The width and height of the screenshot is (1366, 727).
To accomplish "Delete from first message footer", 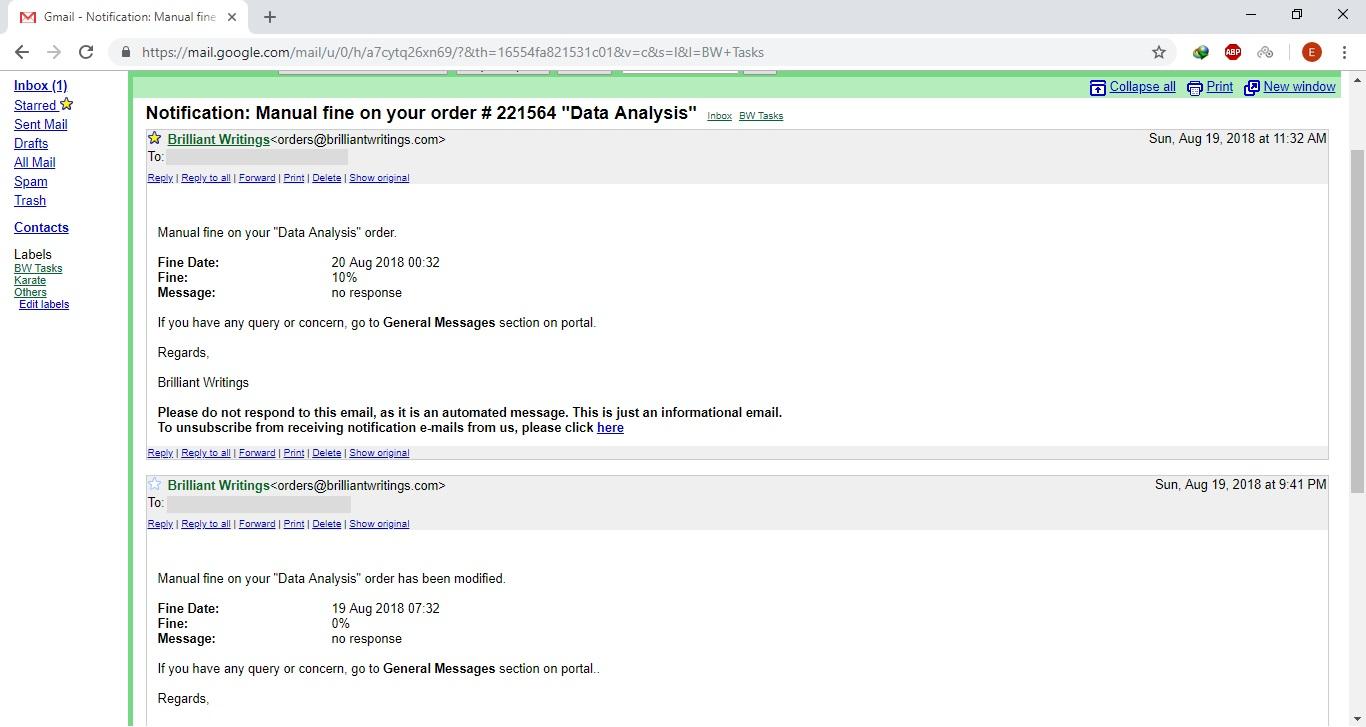I will click(x=326, y=453).
